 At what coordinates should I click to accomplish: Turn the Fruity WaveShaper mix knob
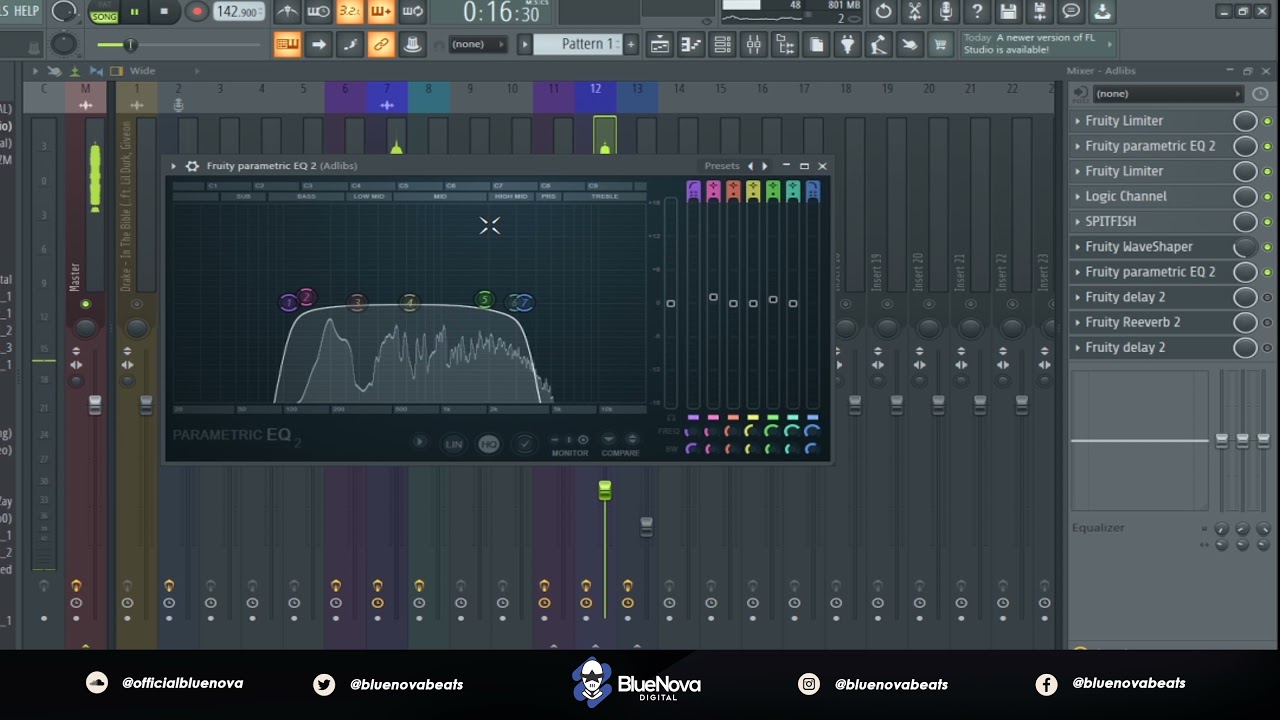click(x=1245, y=247)
